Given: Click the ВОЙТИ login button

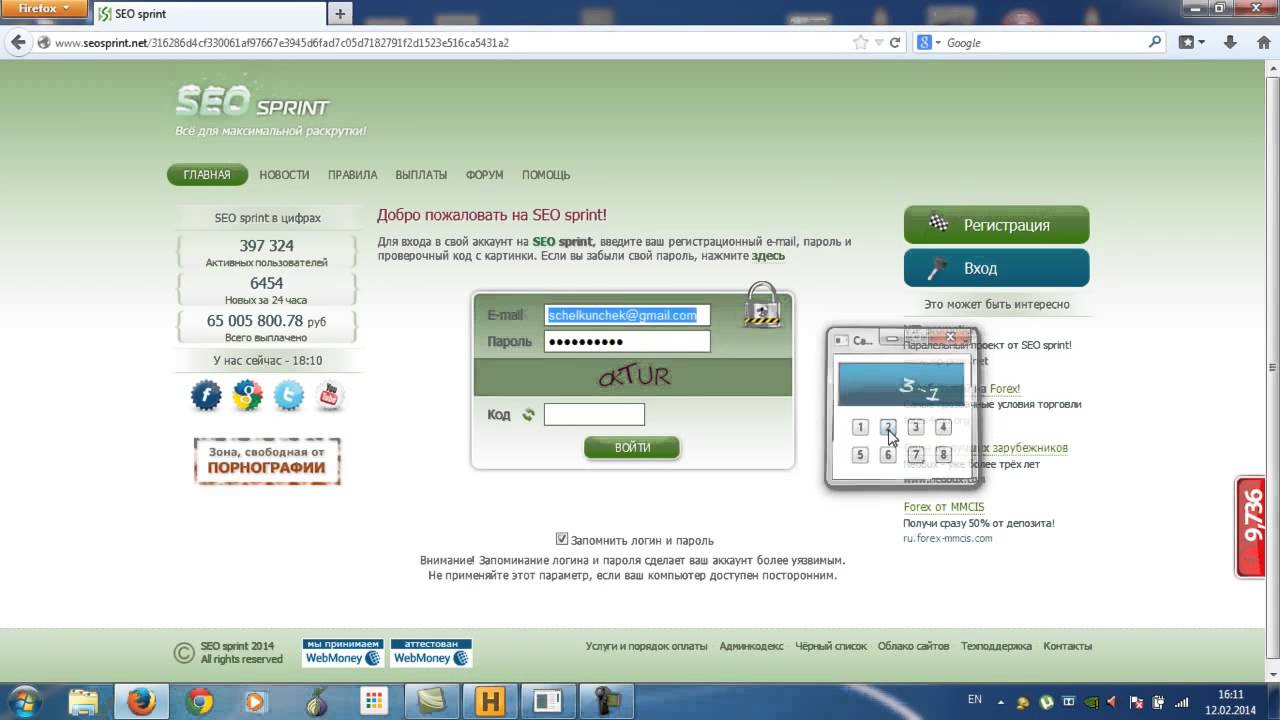Looking at the screenshot, I should (x=632, y=447).
